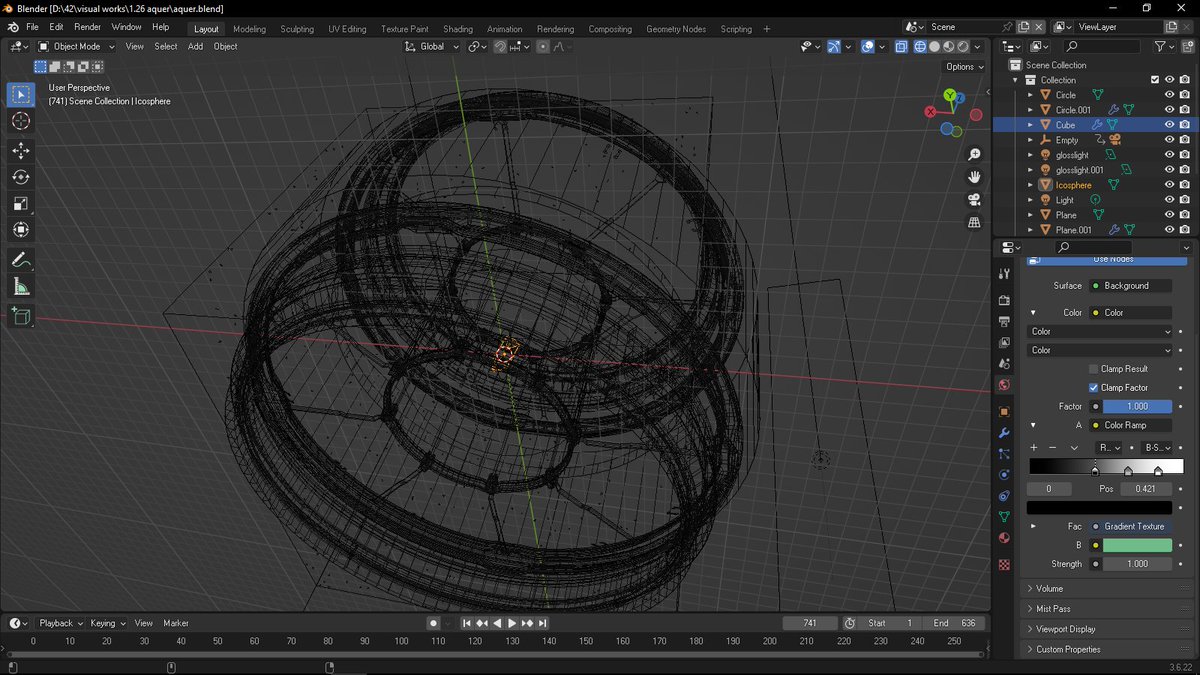Select the Move tool in the toolbar
The image size is (1200, 675).
point(20,150)
